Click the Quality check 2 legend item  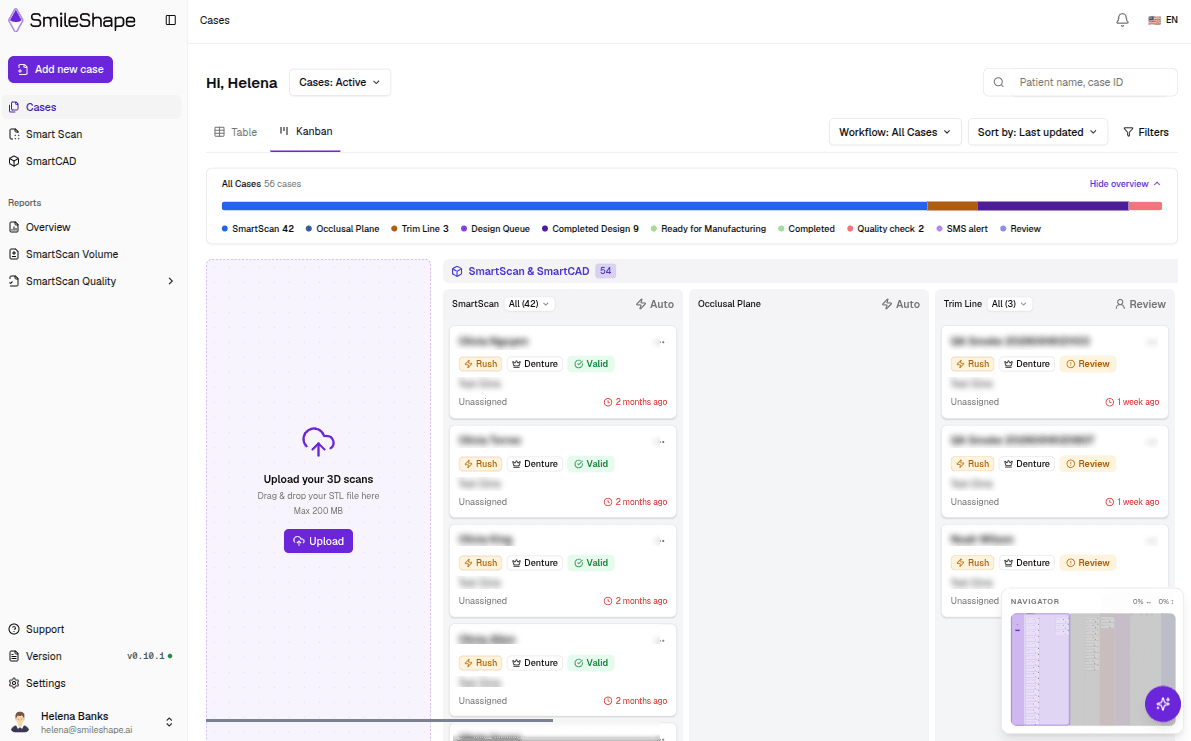tap(886, 229)
